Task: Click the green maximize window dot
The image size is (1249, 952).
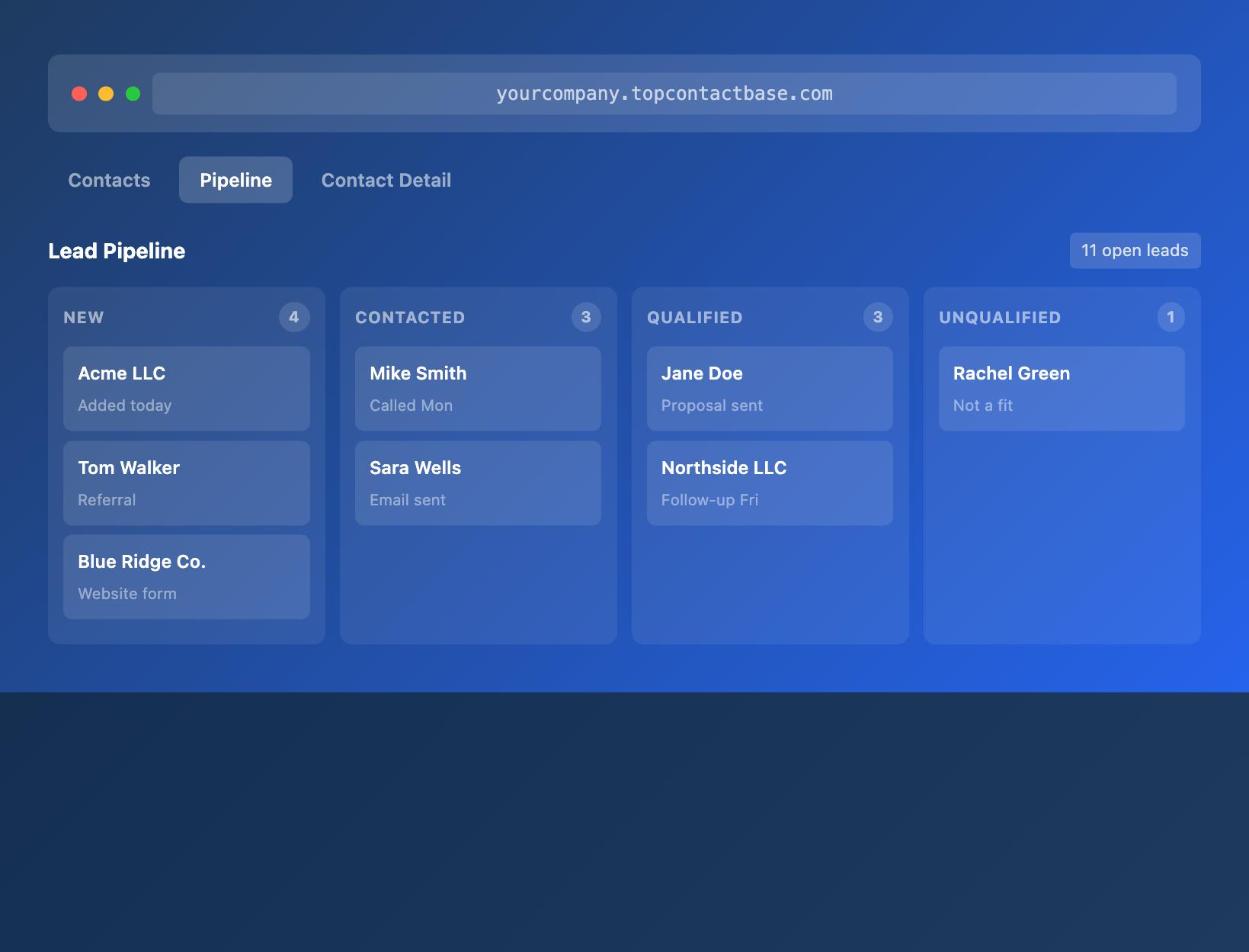Action: [133, 94]
